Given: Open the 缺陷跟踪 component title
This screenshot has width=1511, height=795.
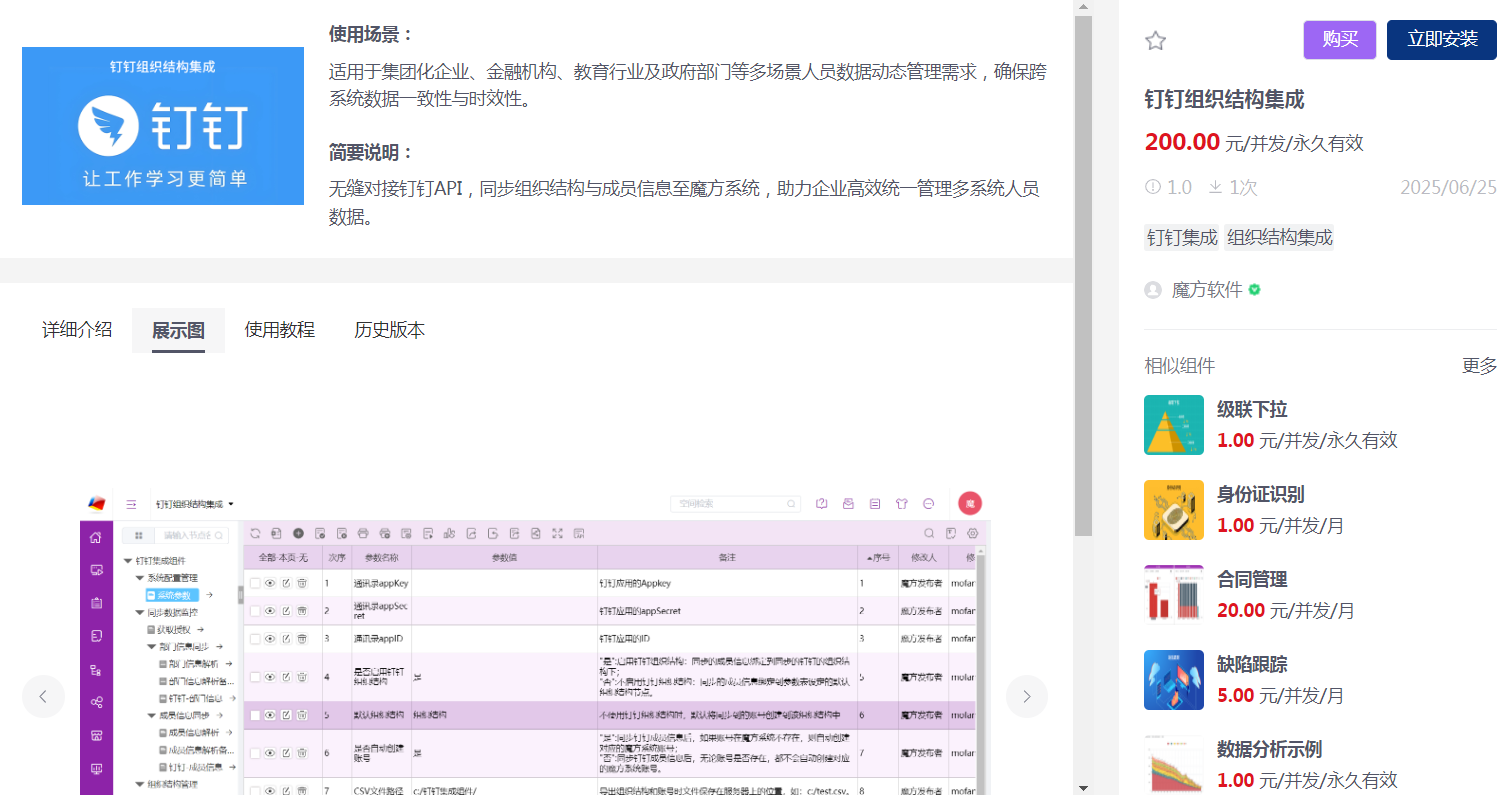Looking at the screenshot, I should (1252, 664).
